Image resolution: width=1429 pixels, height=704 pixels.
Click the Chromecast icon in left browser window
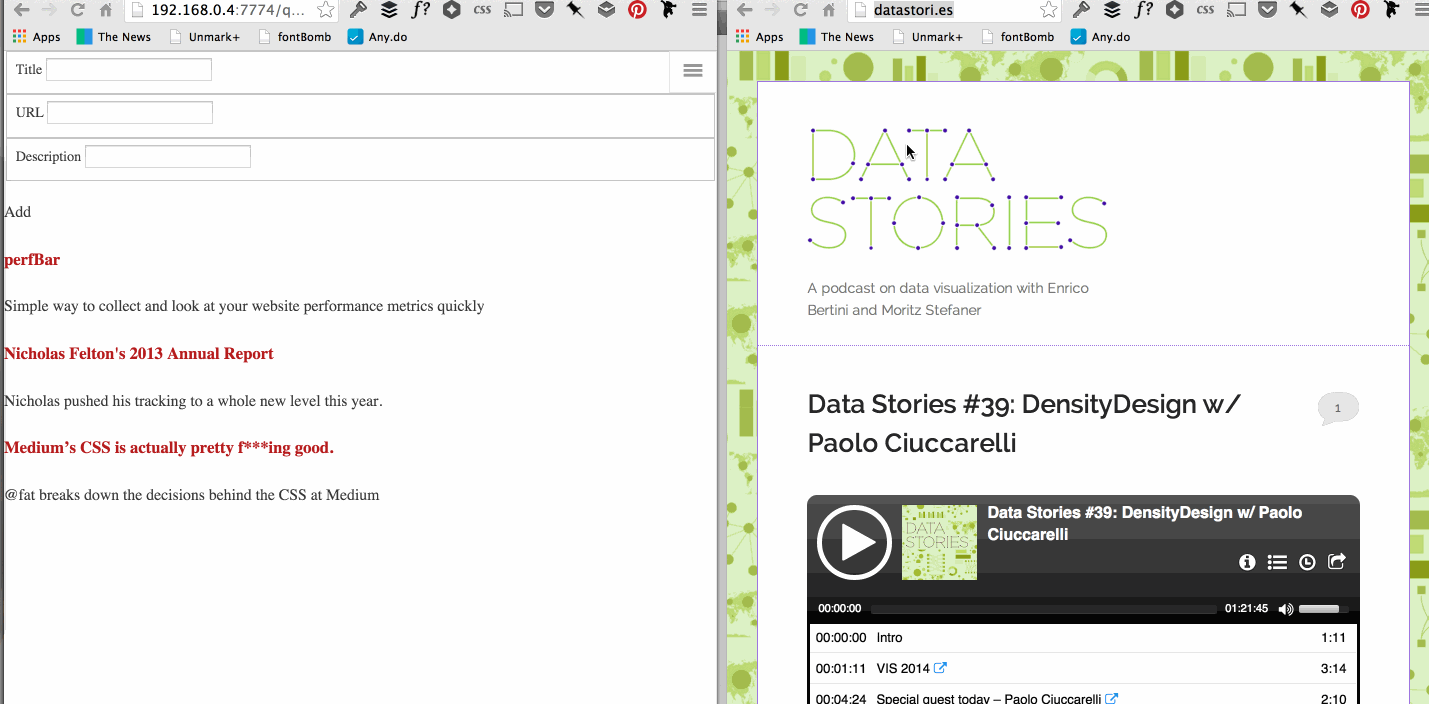[x=513, y=10]
